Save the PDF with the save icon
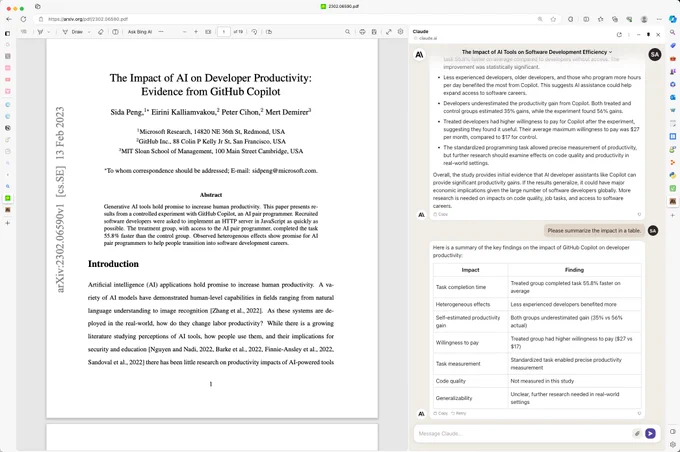 click(374, 32)
